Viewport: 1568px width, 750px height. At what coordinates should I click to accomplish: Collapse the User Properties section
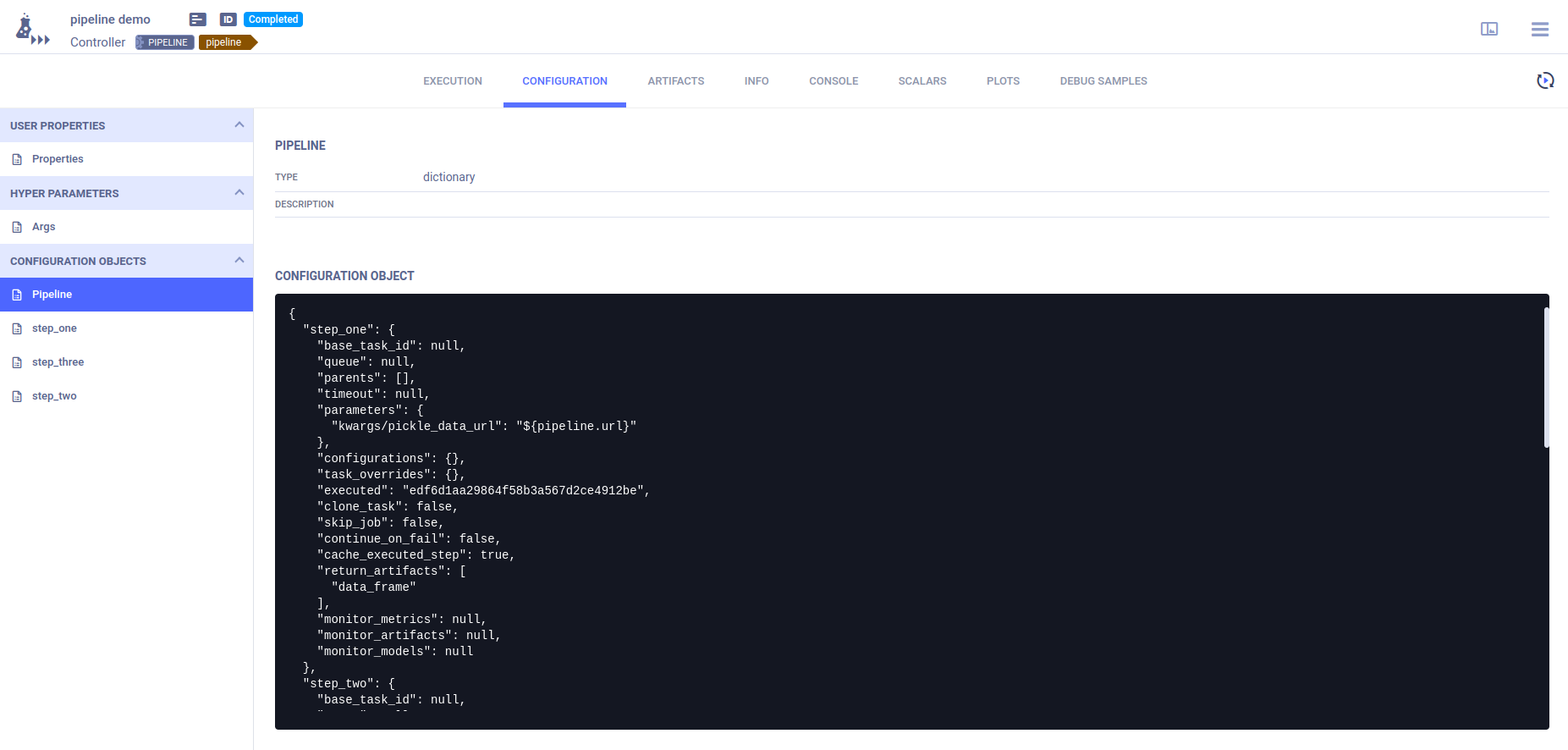239,125
